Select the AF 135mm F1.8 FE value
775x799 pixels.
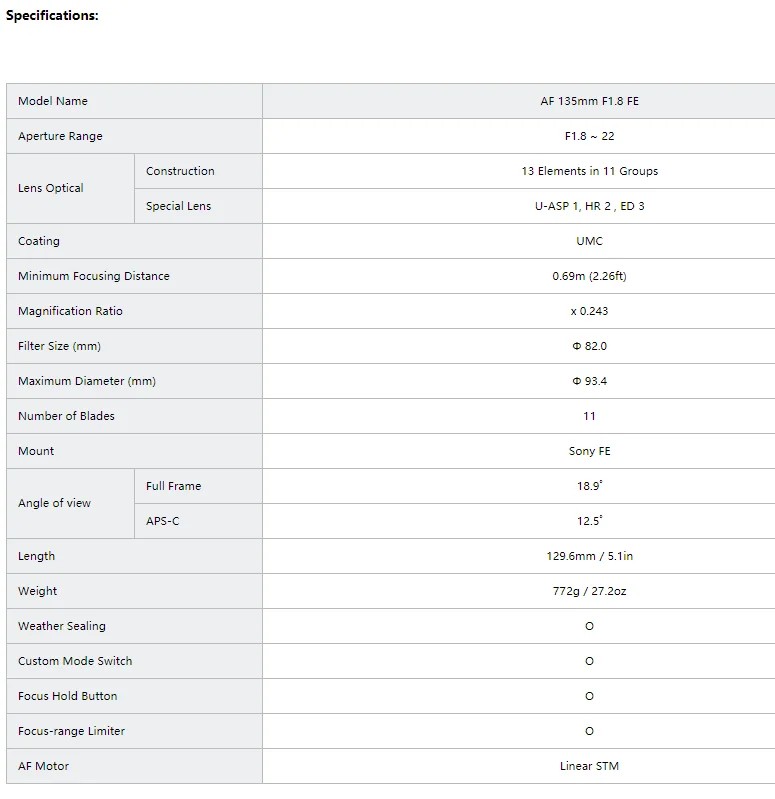click(589, 101)
